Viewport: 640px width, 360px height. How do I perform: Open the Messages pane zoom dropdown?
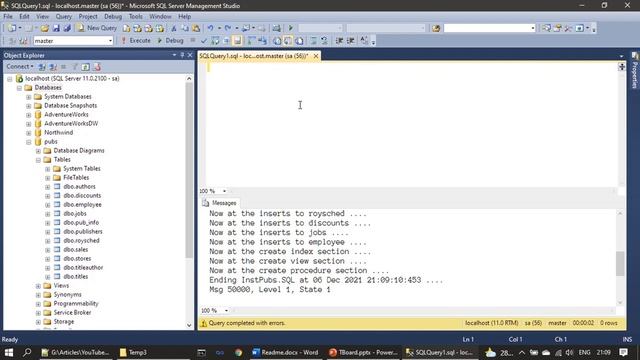click(x=226, y=311)
